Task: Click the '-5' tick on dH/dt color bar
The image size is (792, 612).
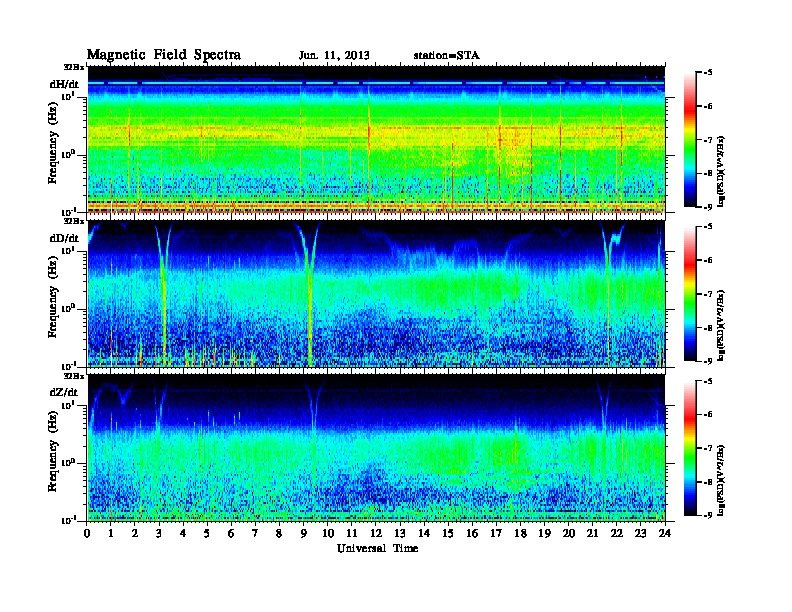Action: [x=707, y=73]
